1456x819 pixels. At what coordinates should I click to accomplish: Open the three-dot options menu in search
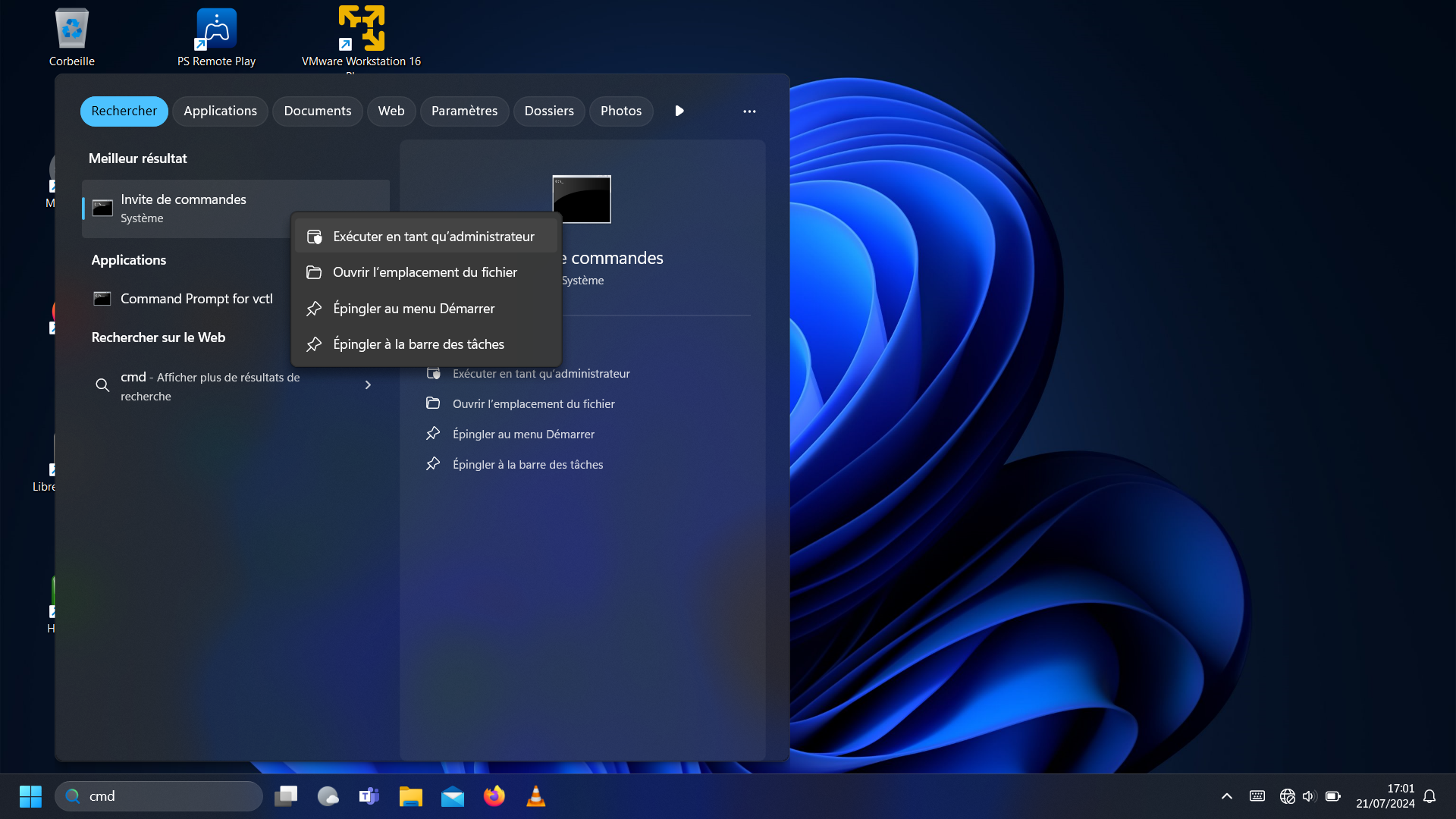[749, 111]
